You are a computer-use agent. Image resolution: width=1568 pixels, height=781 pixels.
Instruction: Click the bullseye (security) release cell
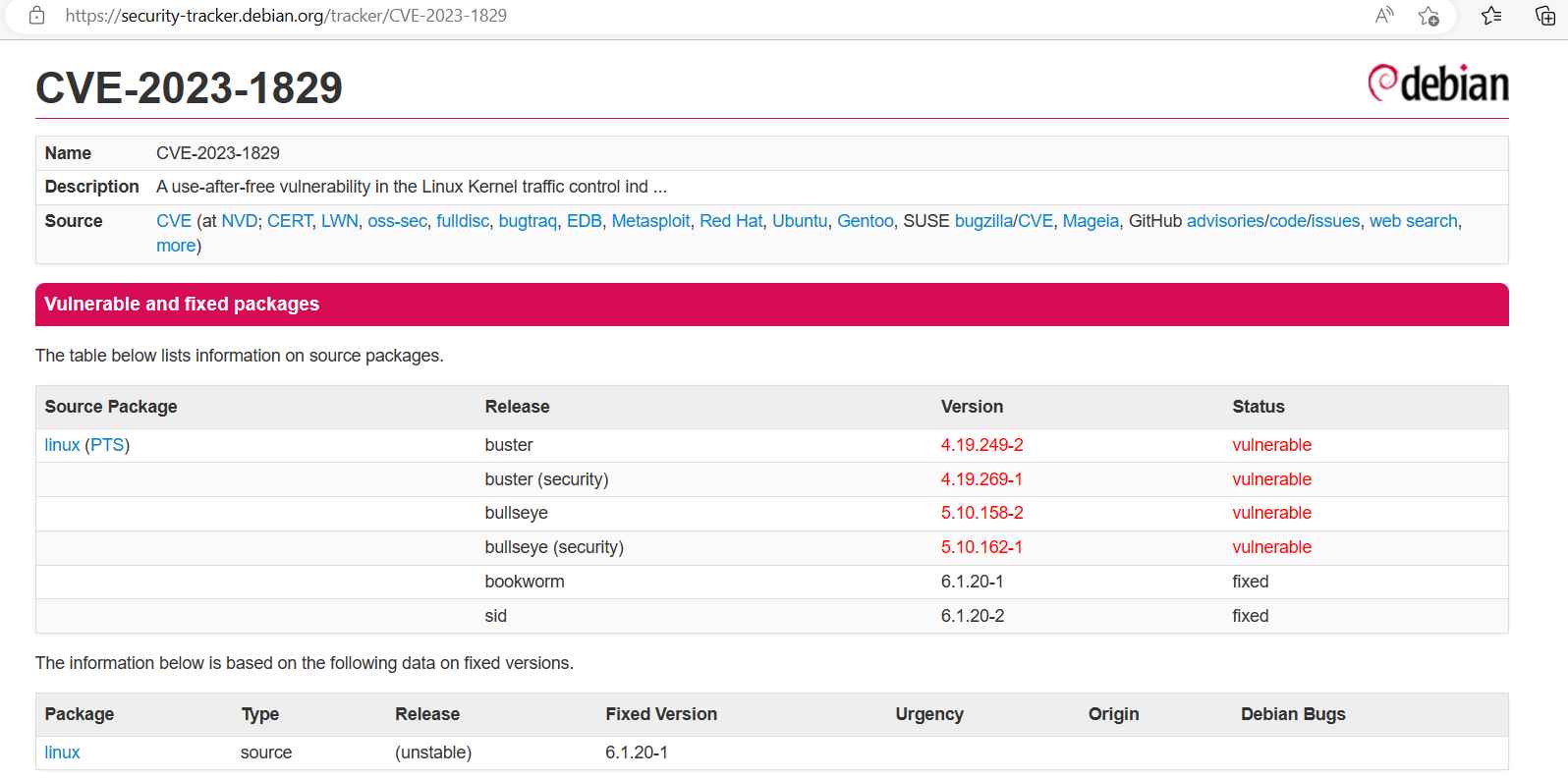click(x=554, y=547)
